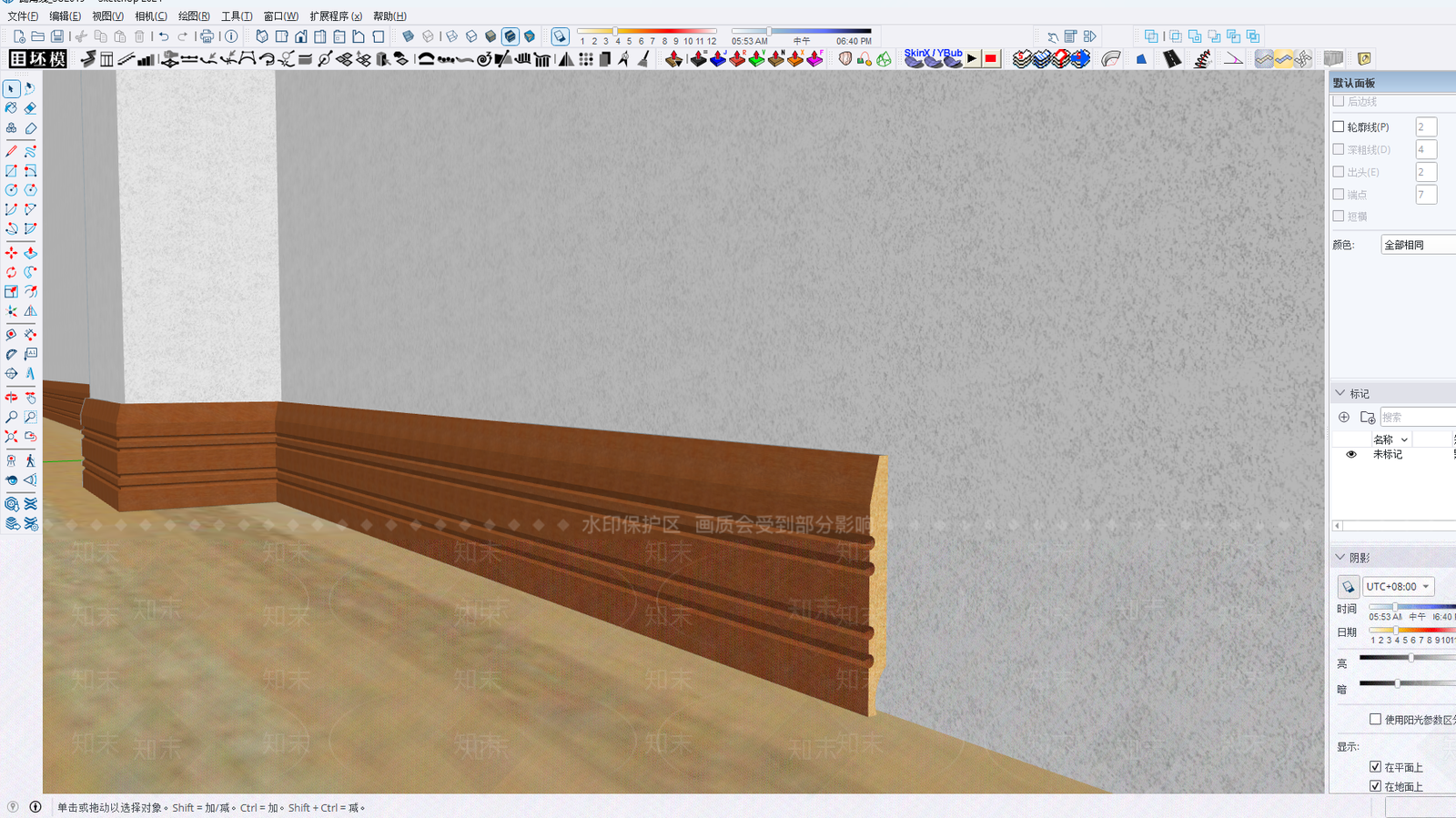Open the UTC+08:00 time zone dropdown

pyautogui.click(x=1399, y=587)
